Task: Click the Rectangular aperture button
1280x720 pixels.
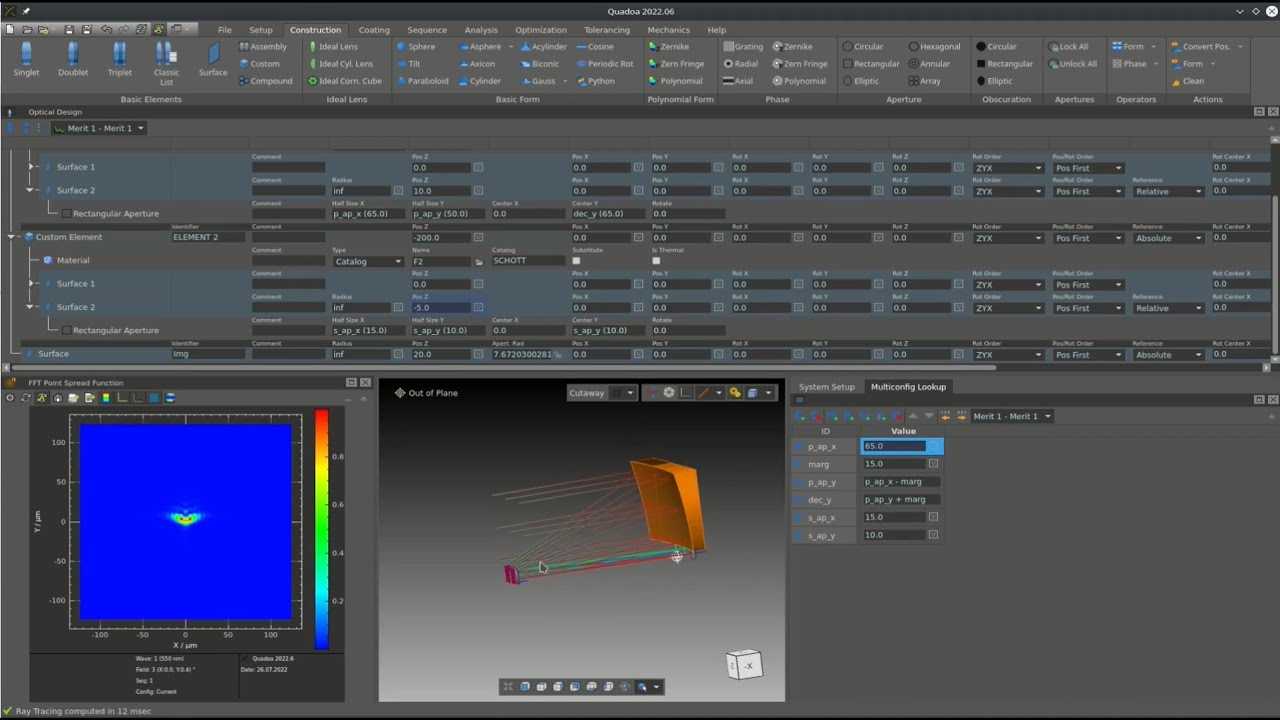Action: point(871,64)
